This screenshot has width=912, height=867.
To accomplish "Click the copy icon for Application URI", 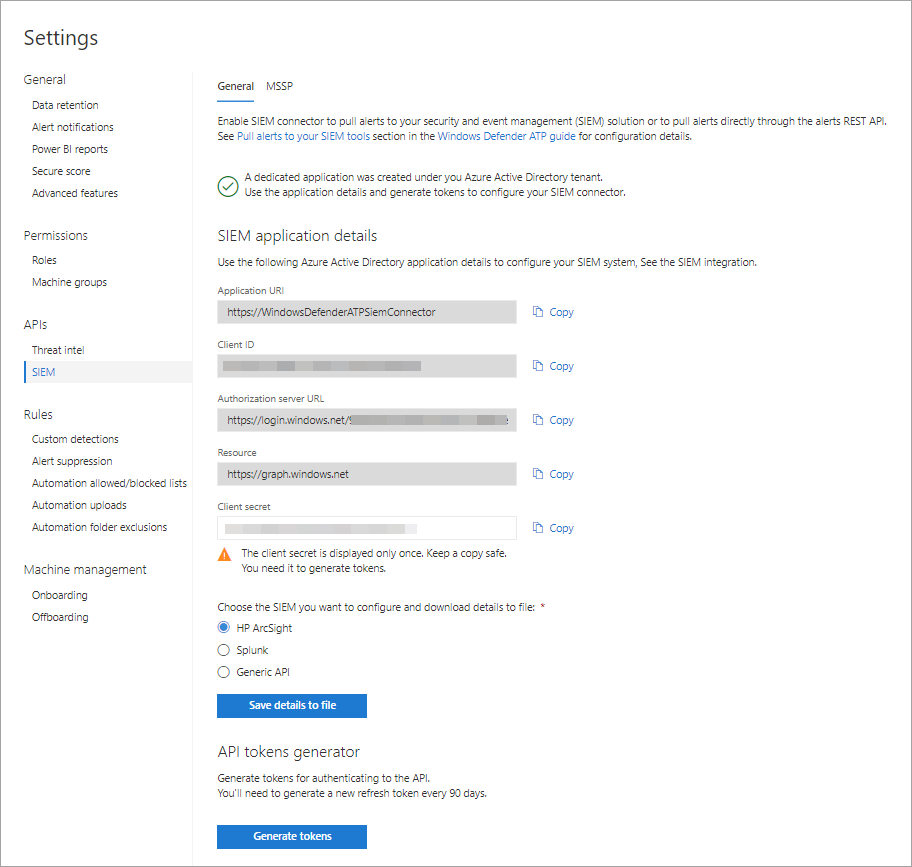I will tap(538, 312).
